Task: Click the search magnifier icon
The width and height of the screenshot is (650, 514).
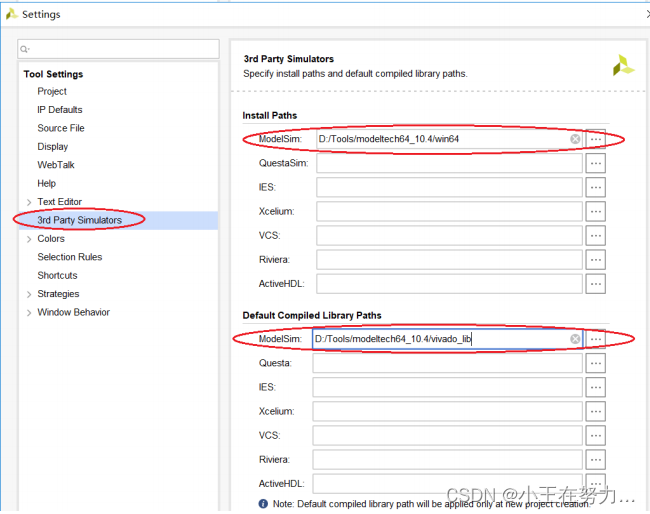Action: click(24, 49)
